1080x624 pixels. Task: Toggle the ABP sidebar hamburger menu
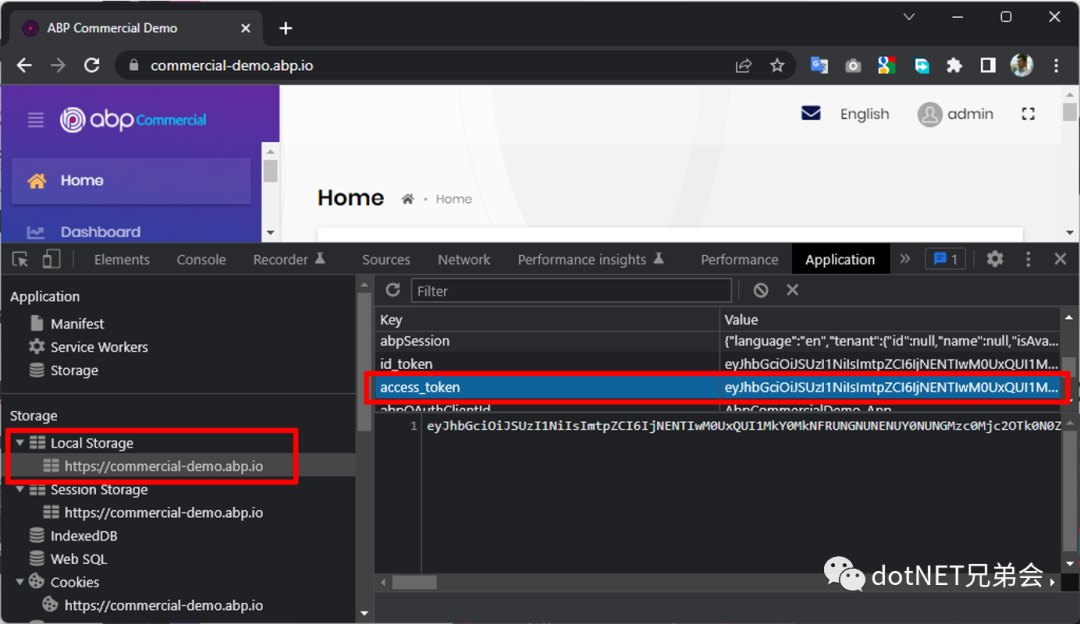(36, 120)
